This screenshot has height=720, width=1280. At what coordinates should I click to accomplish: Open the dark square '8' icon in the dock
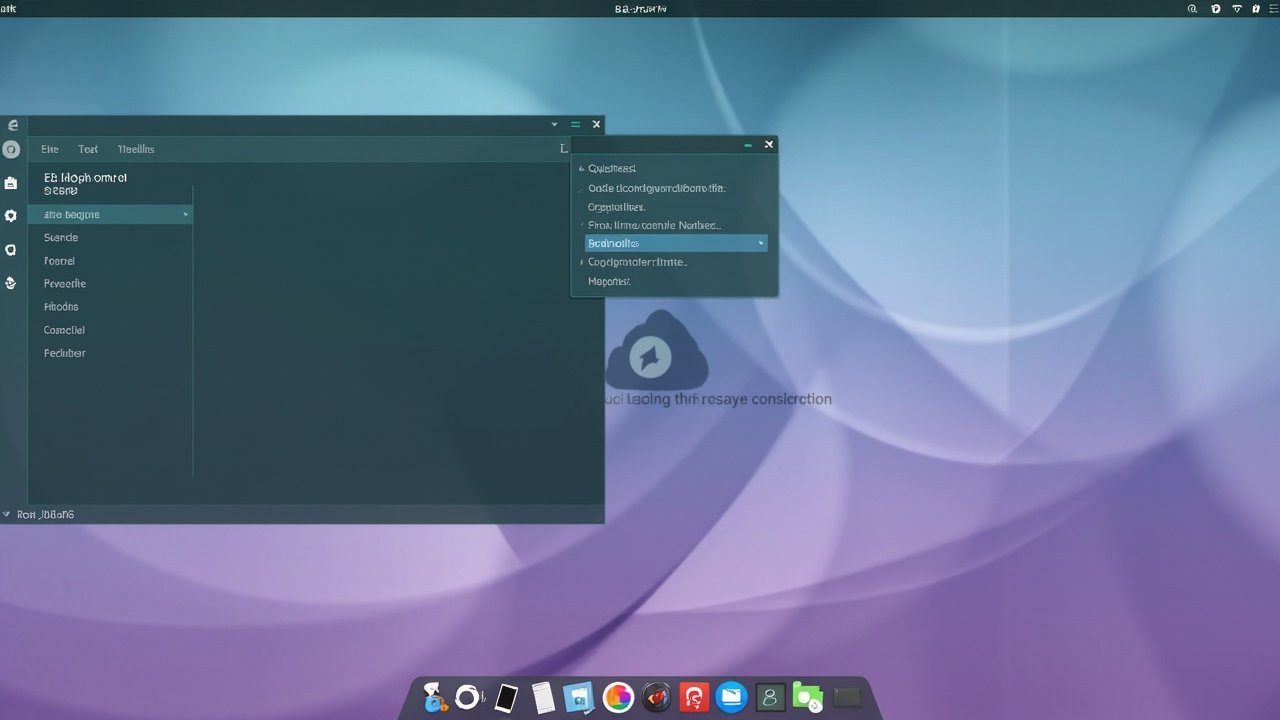pyautogui.click(x=770, y=697)
